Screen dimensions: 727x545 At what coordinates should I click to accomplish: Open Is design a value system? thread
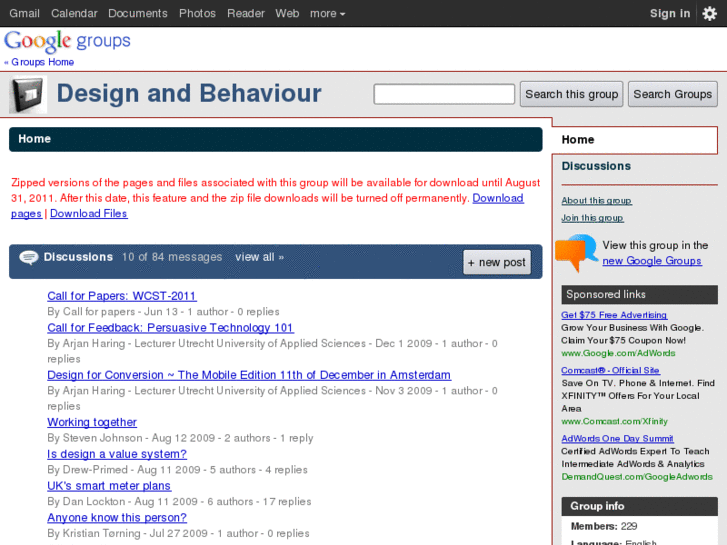[x=117, y=454]
